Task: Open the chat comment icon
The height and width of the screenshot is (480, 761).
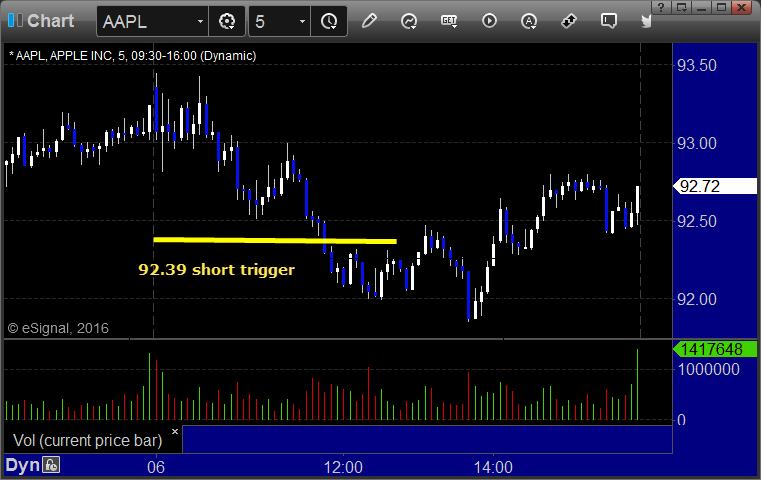Action: [609, 21]
